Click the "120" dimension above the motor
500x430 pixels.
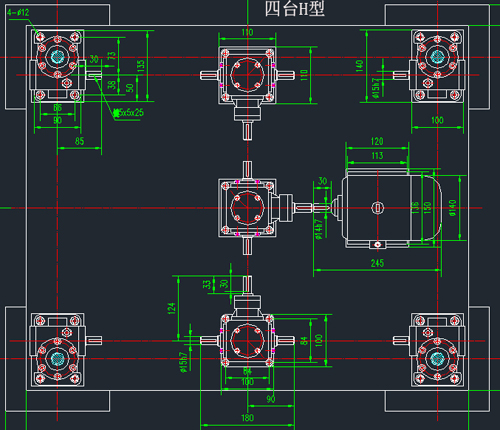377,141
